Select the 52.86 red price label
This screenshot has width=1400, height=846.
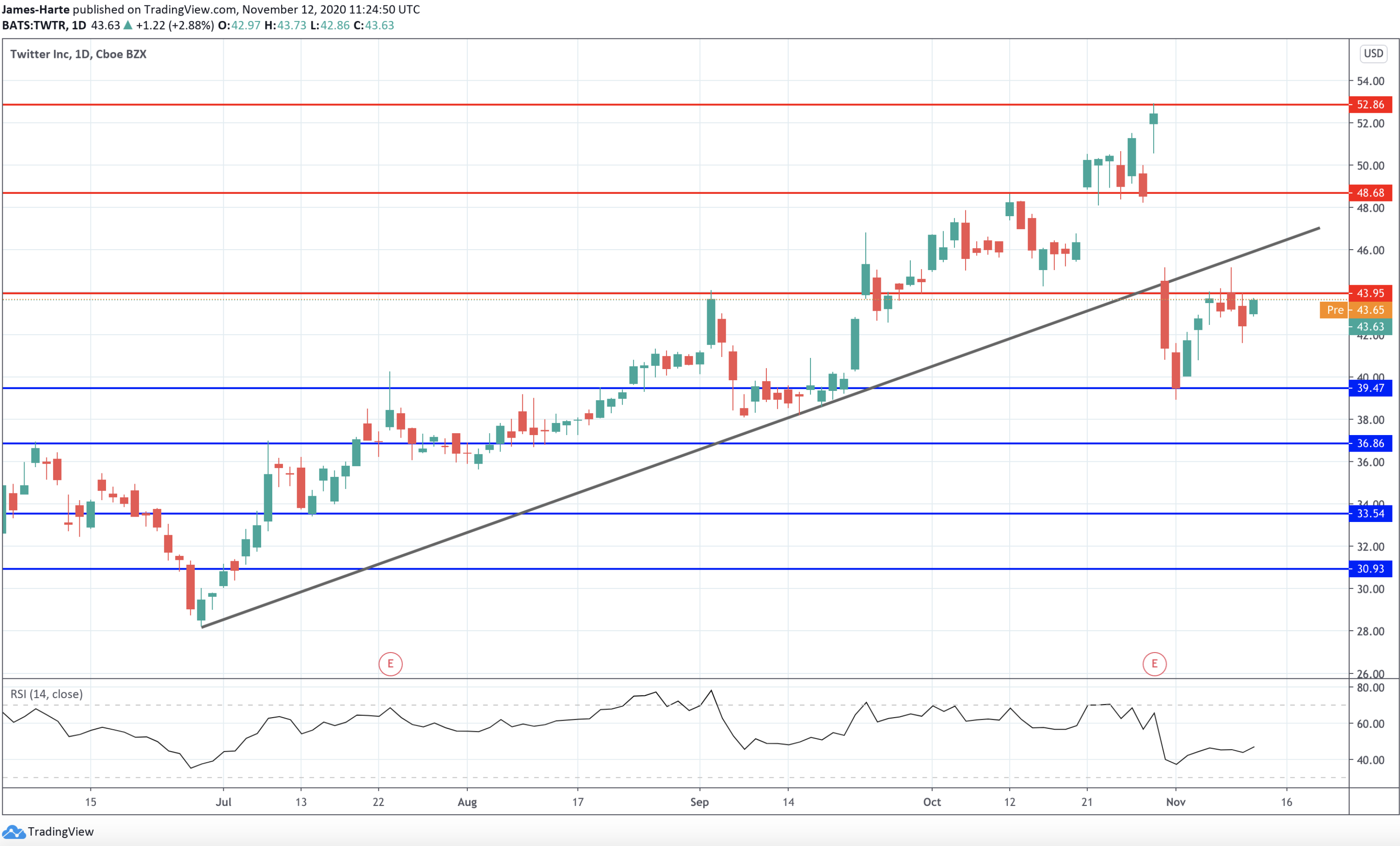tap(1370, 105)
